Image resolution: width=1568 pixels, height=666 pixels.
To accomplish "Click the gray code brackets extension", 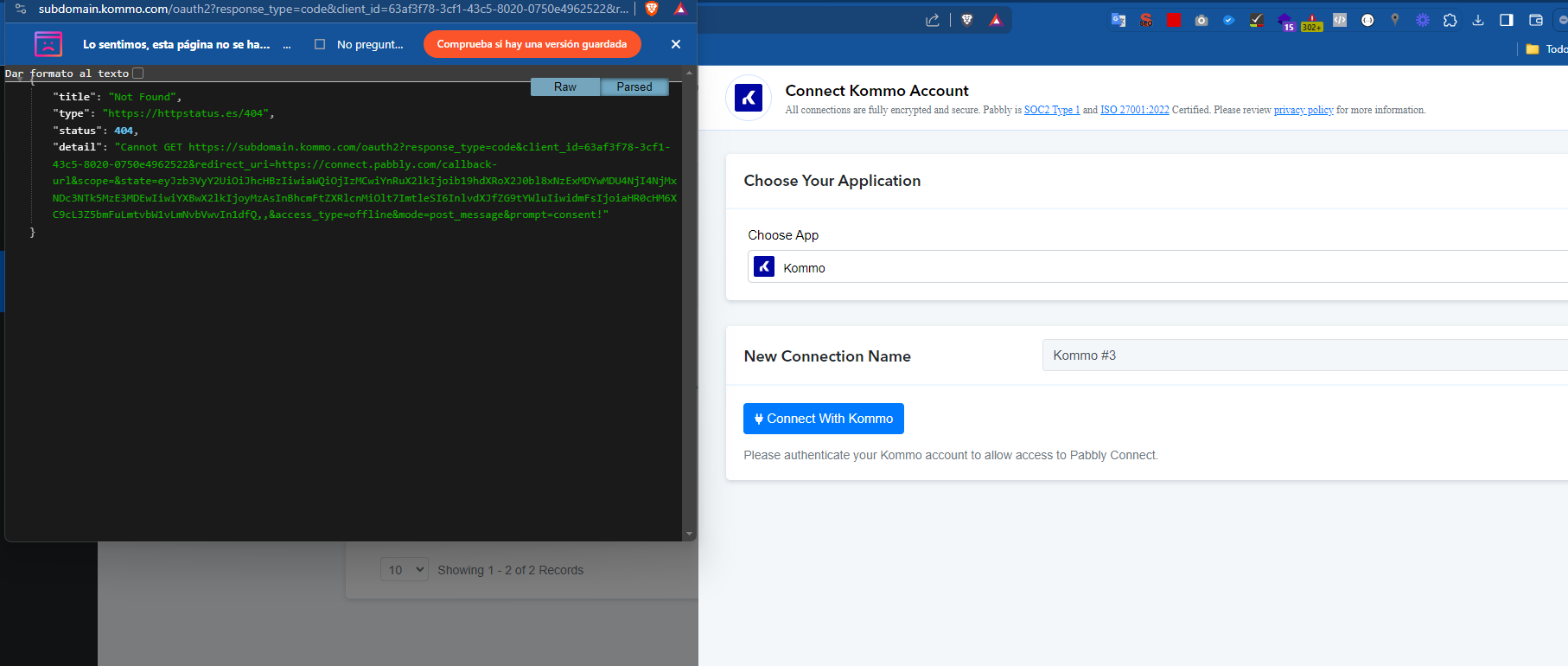I will coord(1340,20).
